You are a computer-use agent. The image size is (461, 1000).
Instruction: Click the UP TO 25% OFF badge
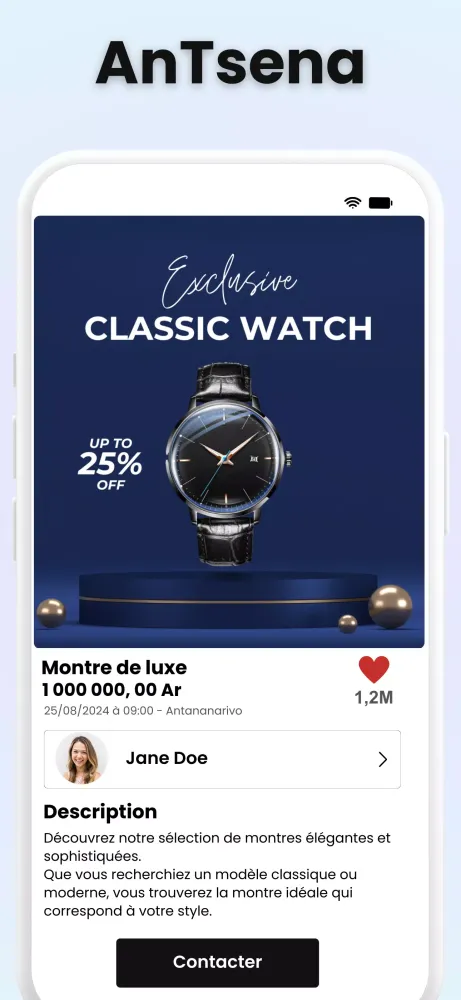110,464
